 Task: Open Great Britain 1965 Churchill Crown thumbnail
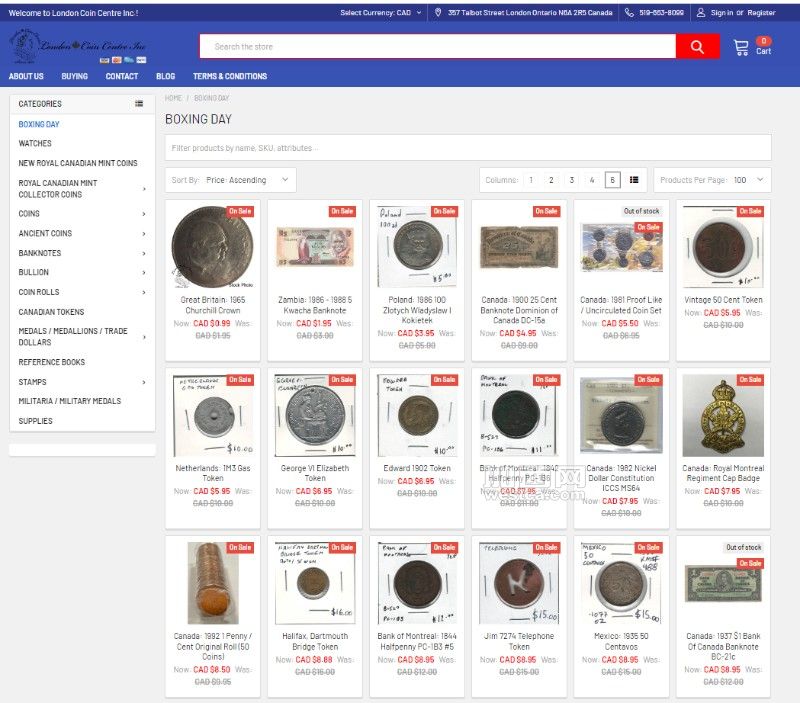[213, 247]
